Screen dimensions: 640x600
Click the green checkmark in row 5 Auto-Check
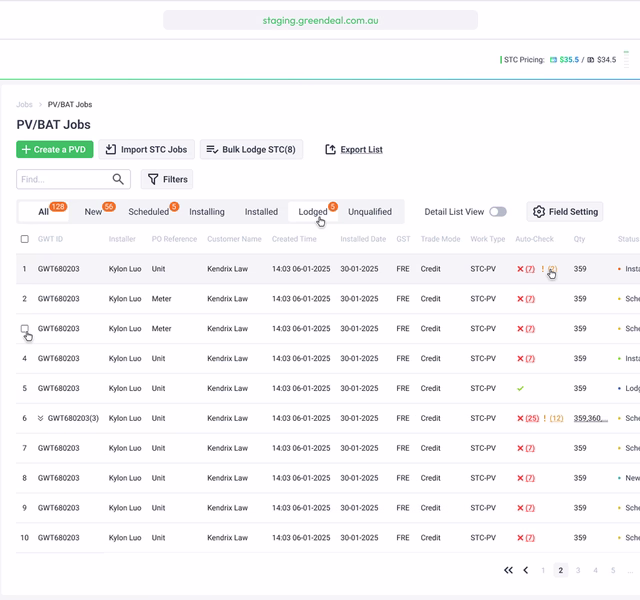click(x=520, y=389)
